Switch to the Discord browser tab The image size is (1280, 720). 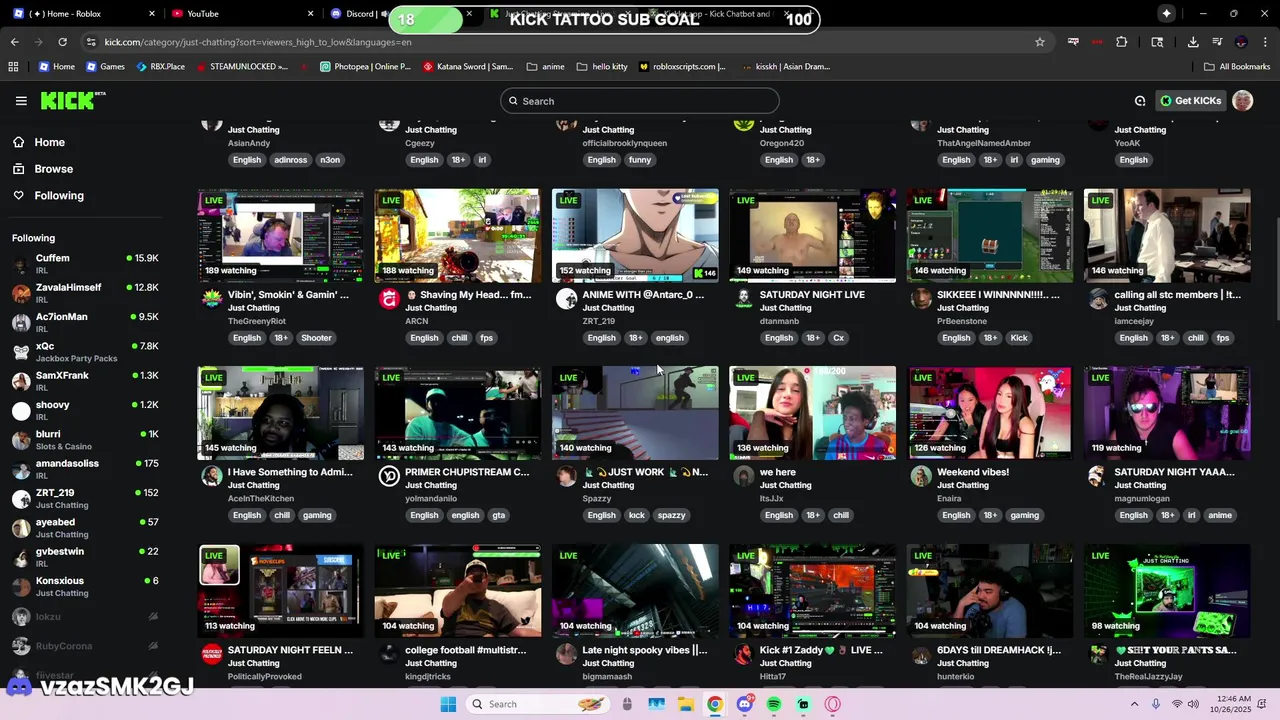coord(358,14)
